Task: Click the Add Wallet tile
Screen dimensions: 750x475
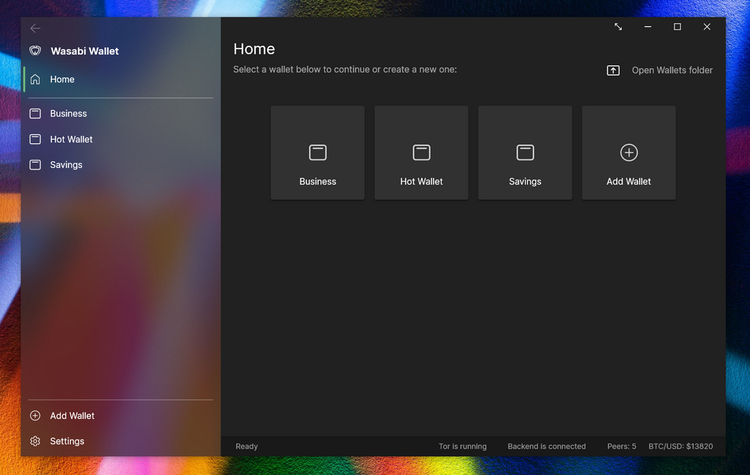Action: (629, 153)
